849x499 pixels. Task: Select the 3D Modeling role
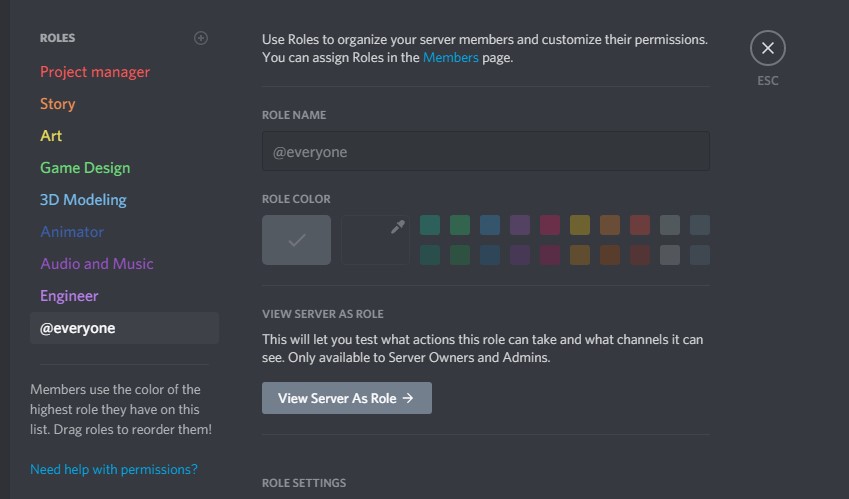tap(83, 200)
